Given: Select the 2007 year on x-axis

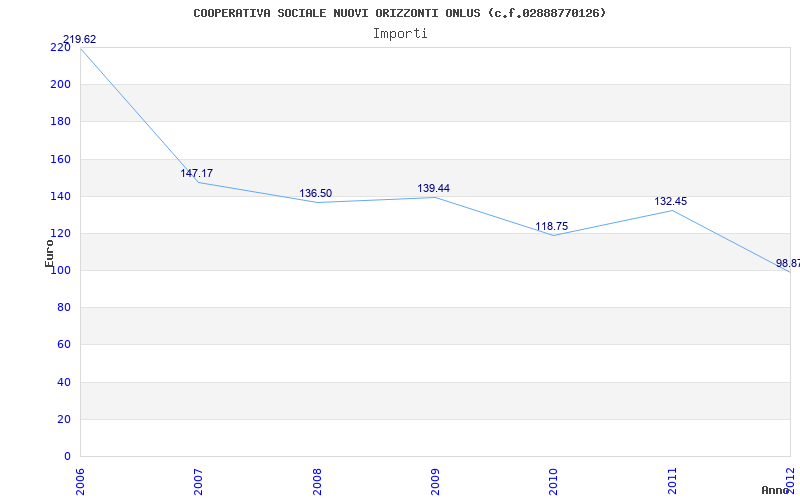Looking at the screenshot, I should pyautogui.click(x=199, y=479).
